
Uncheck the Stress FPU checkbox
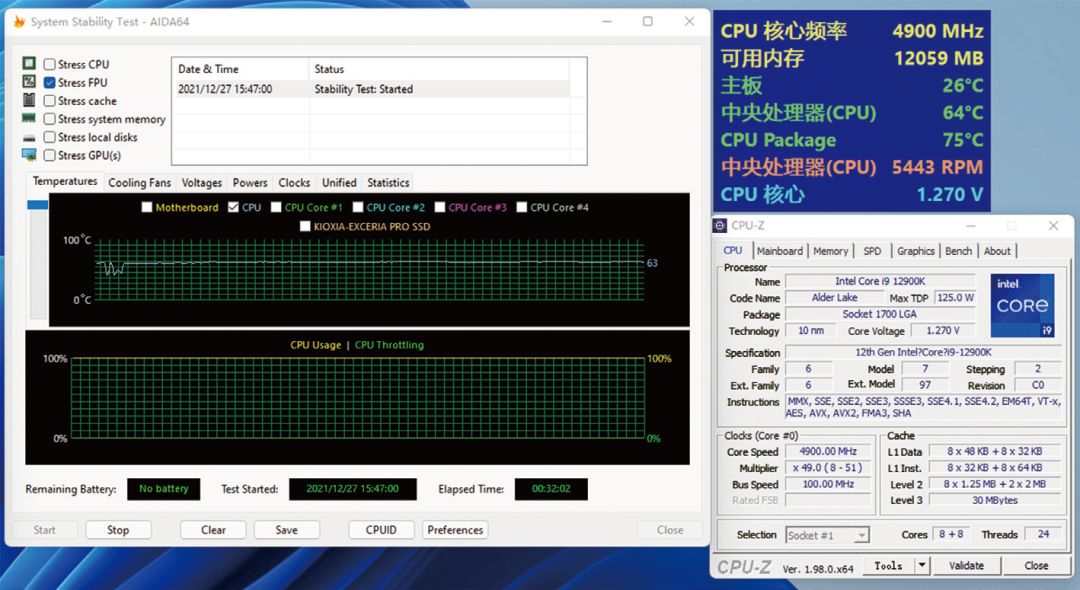[x=50, y=83]
